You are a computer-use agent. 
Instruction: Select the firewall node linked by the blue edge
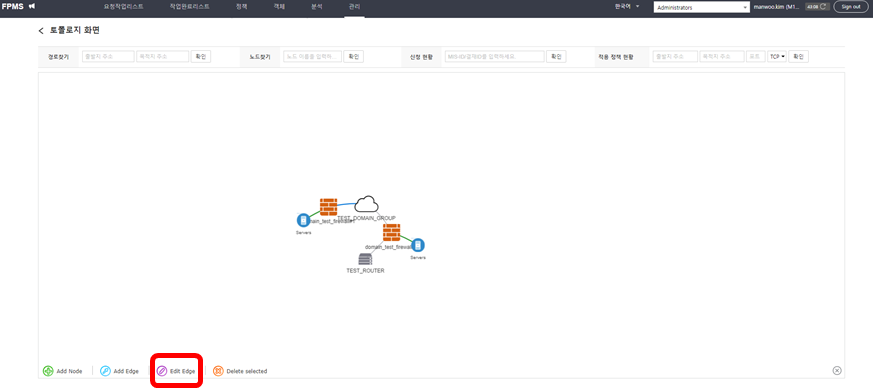tap(328, 207)
